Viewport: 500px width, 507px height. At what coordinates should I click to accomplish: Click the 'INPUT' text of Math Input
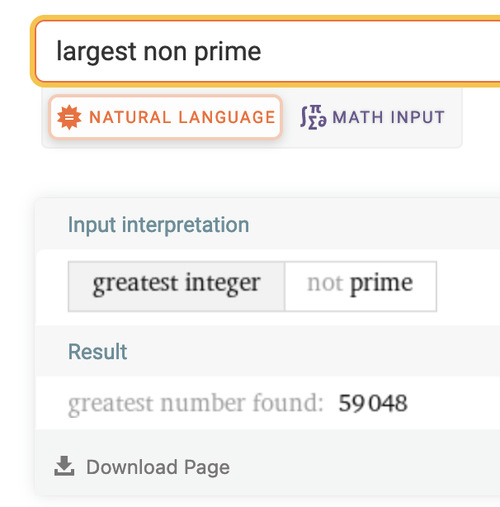417,117
